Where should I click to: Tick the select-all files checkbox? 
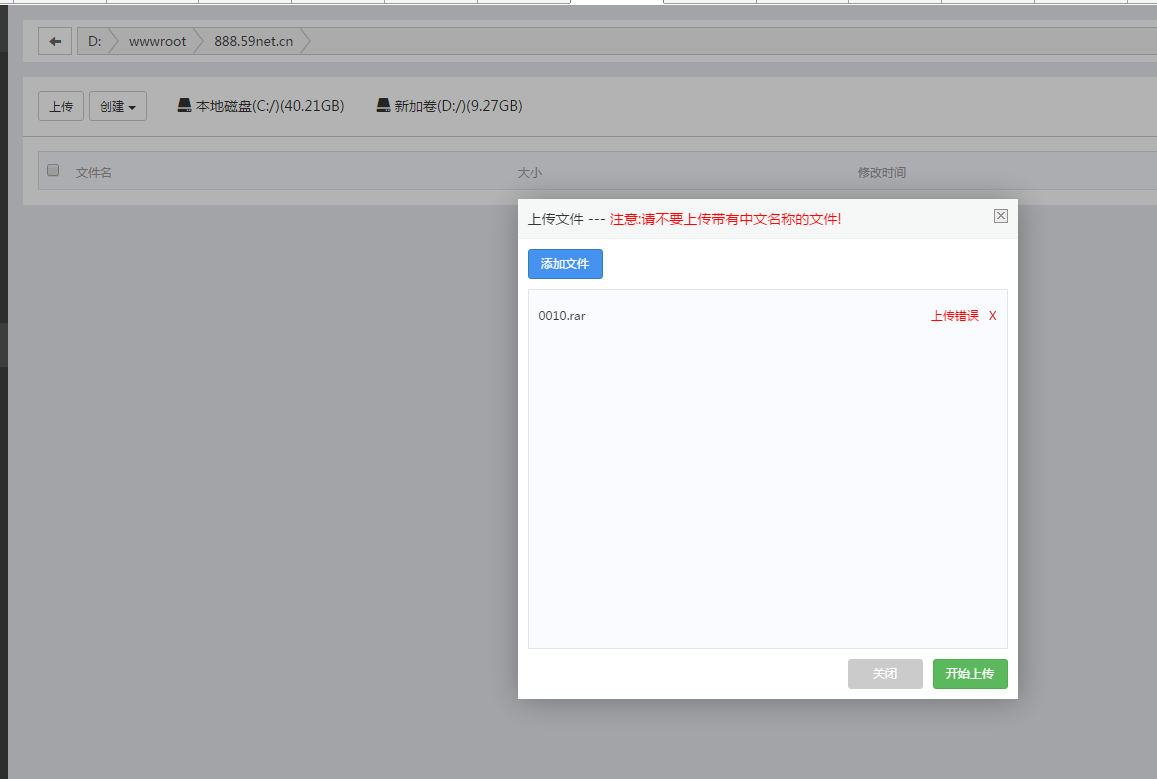click(x=53, y=170)
